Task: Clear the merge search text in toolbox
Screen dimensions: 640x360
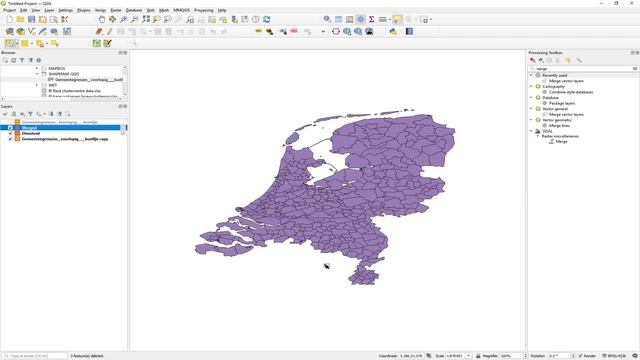Action: (x=635, y=69)
